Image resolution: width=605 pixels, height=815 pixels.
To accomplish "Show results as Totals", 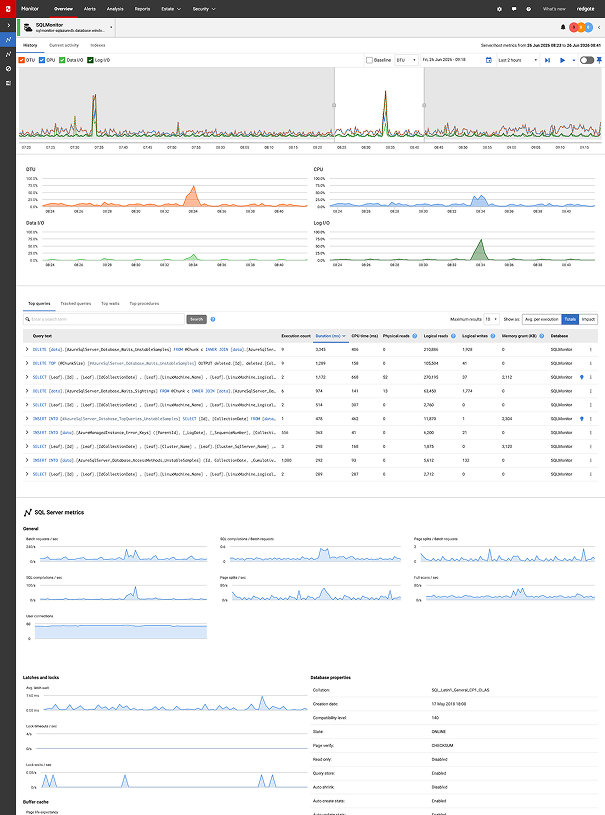I will point(570,319).
